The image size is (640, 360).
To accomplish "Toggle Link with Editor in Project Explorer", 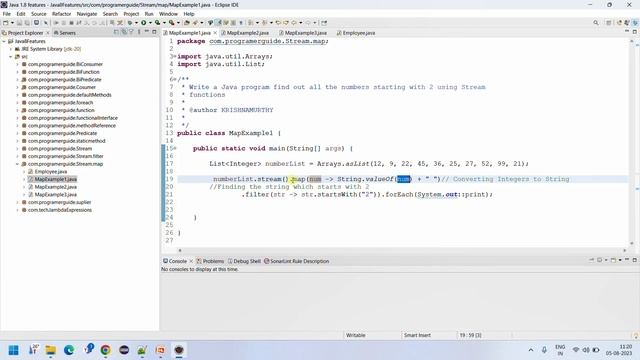I will tap(124, 32).
